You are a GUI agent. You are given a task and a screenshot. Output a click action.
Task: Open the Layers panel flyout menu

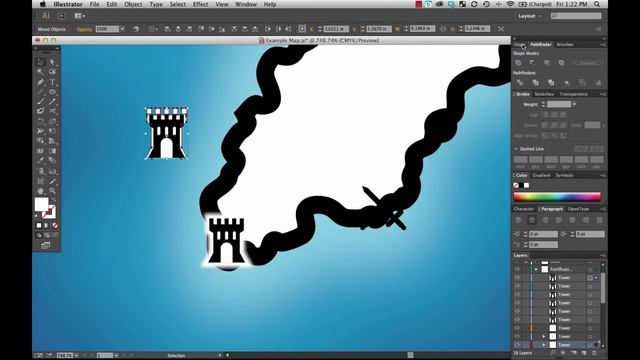click(x=603, y=256)
